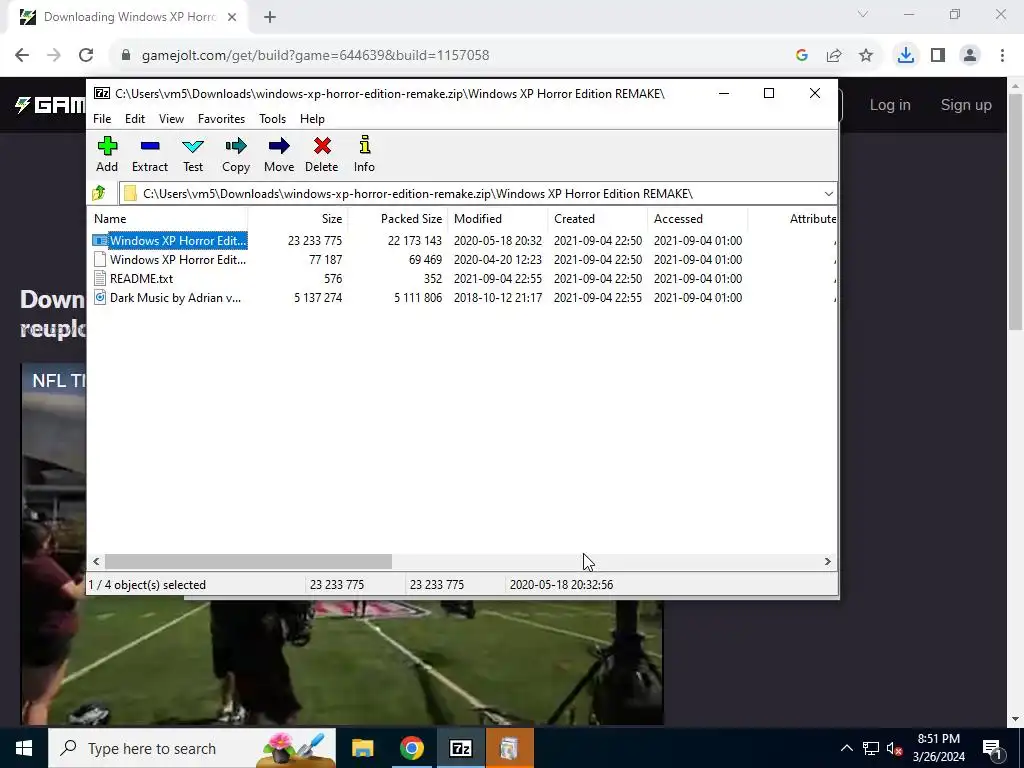Sort by Packed Size column
This screenshot has height=768, width=1024.
click(x=397, y=219)
